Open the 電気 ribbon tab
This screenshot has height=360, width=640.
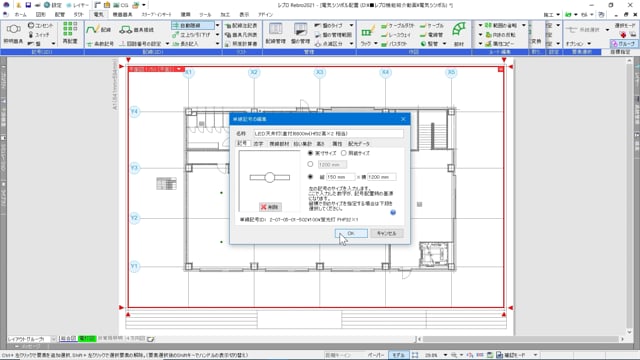98,14
